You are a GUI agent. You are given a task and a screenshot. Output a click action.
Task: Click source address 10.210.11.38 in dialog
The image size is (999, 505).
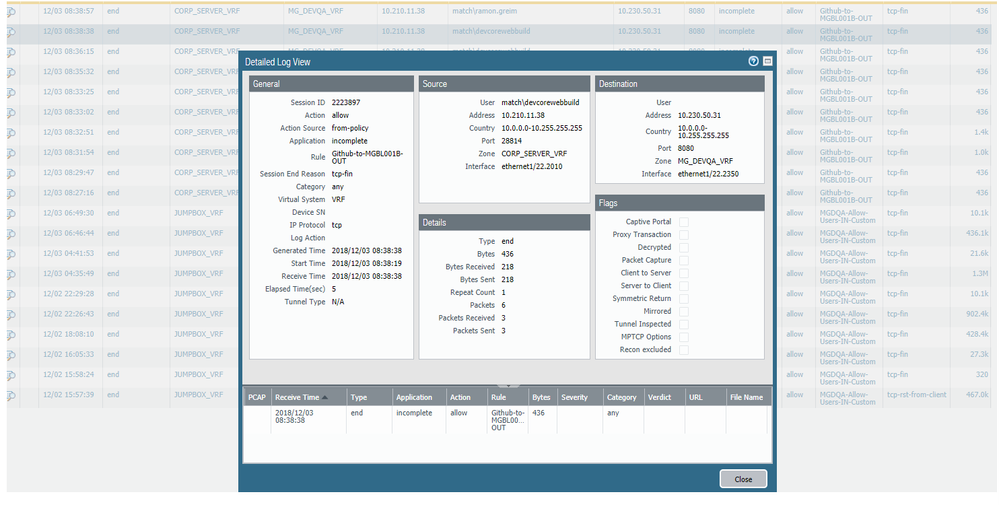522,115
